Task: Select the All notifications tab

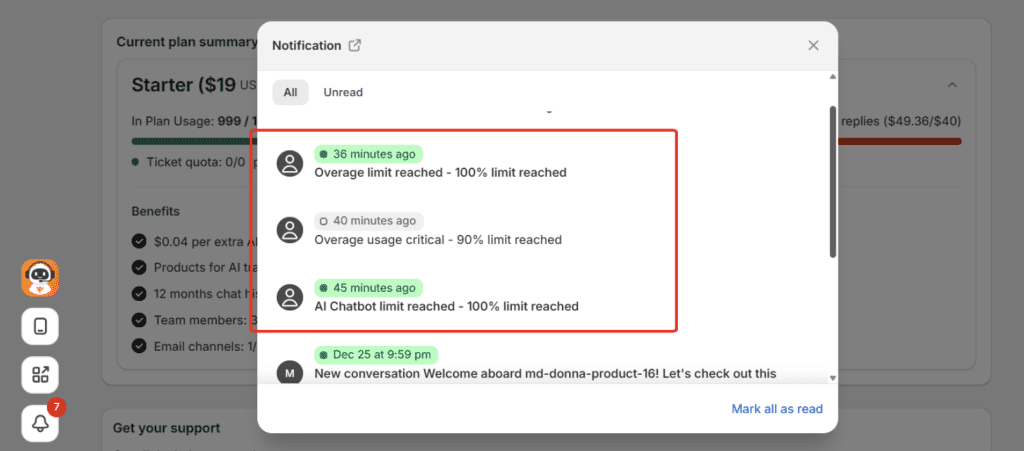Action: 290,92
